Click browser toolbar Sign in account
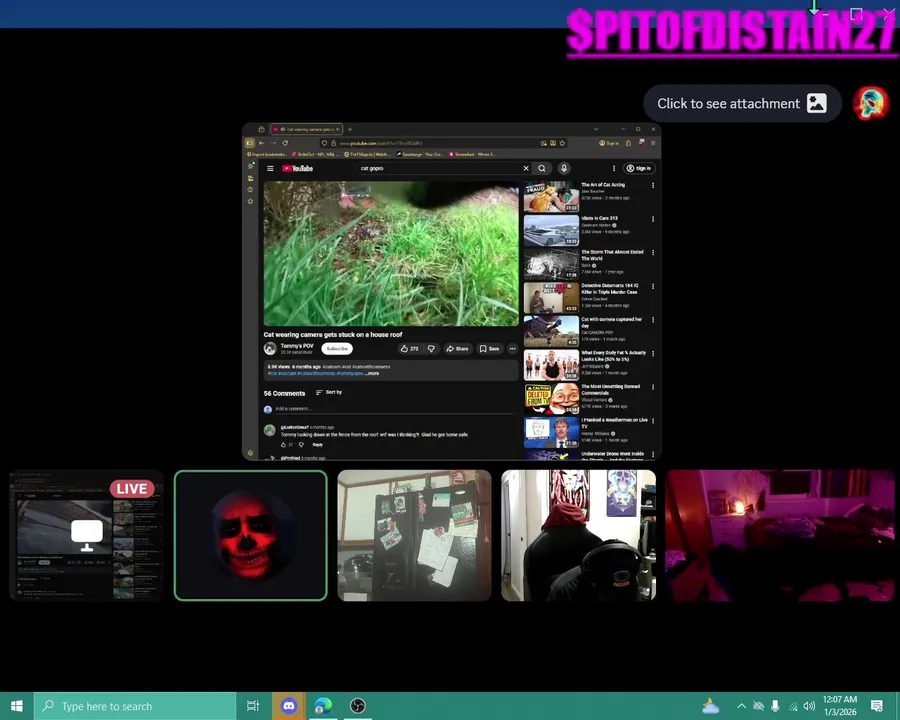The height and width of the screenshot is (720, 900). point(609,143)
